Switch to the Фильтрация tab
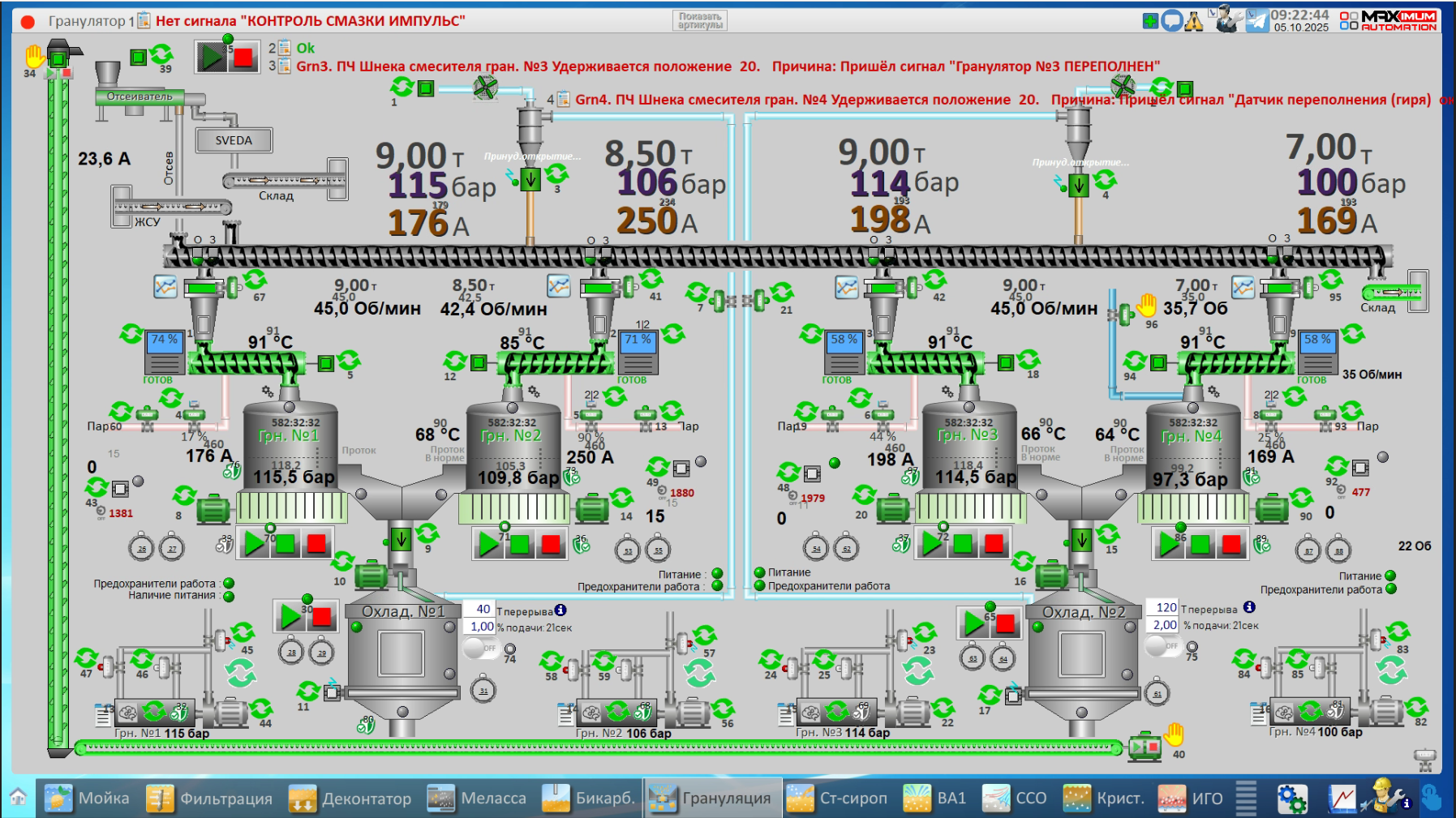 tap(210, 799)
